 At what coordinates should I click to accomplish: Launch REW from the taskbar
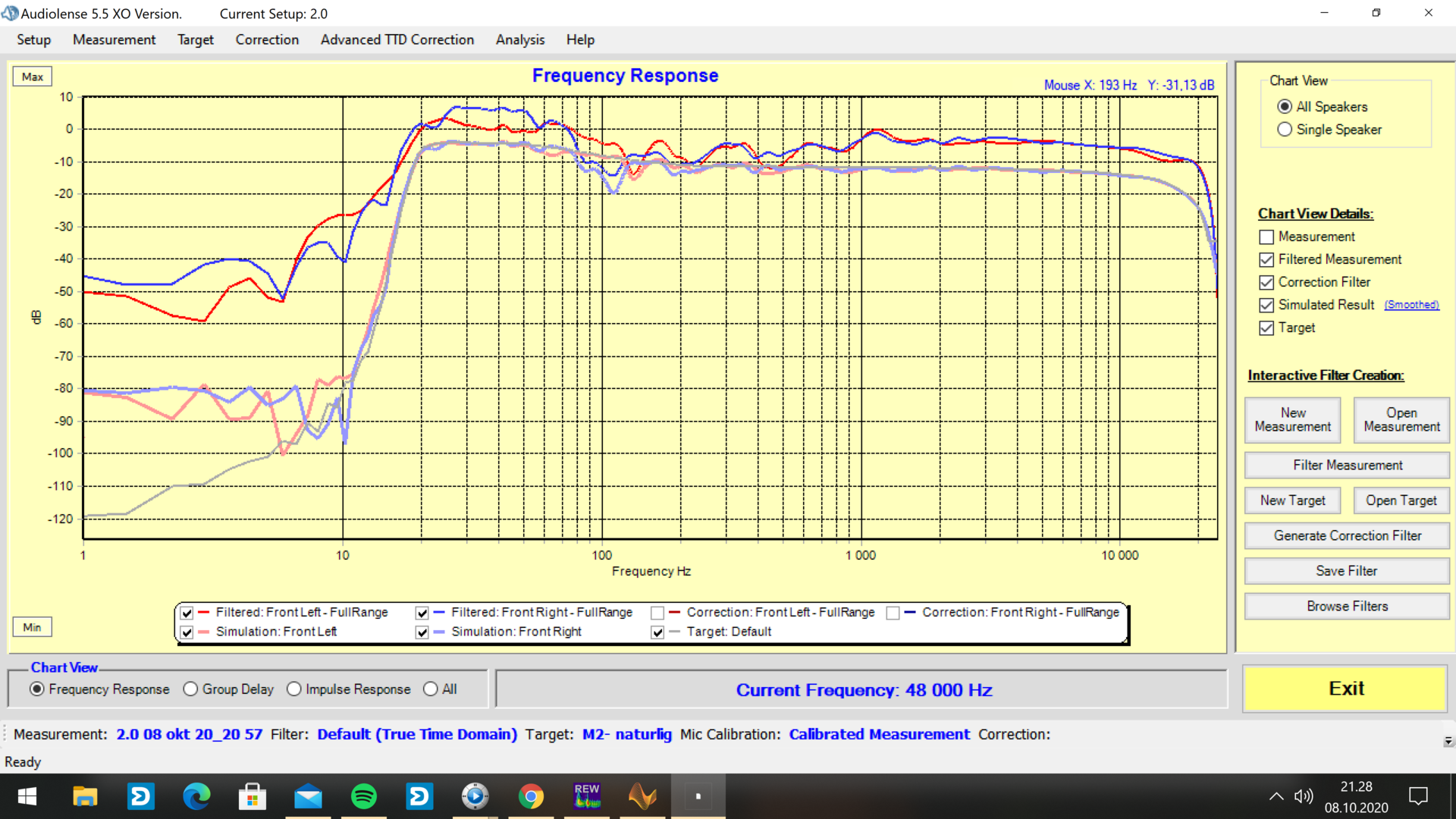(587, 796)
